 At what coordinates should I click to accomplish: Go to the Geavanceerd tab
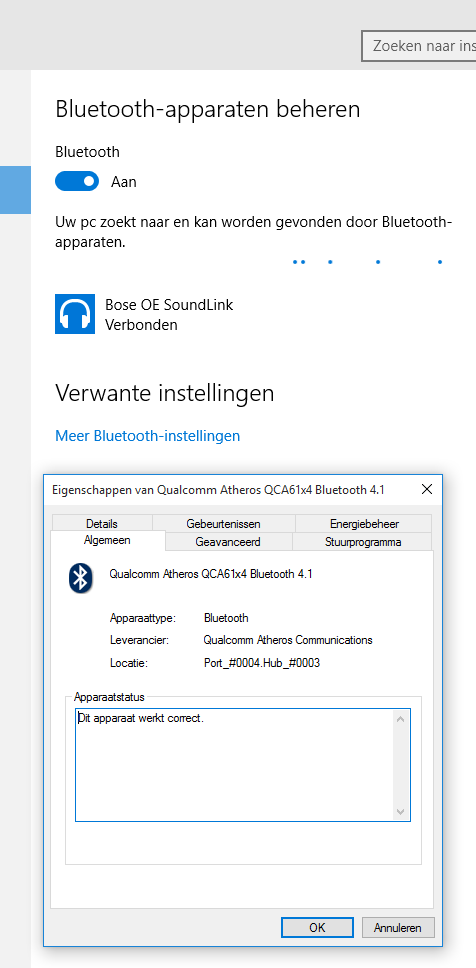tap(228, 542)
